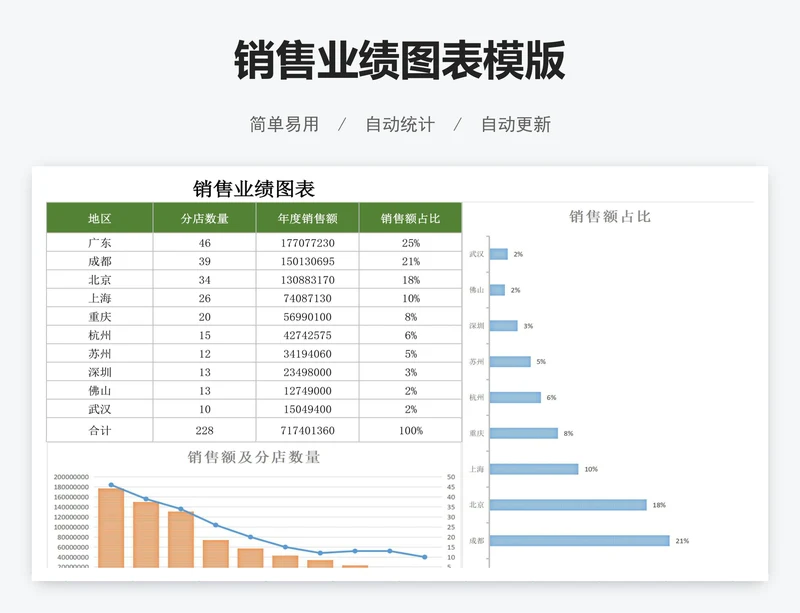Image resolution: width=800 pixels, height=613 pixels.
Task: Click the 武汉 region cell in table
Action: point(99,409)
